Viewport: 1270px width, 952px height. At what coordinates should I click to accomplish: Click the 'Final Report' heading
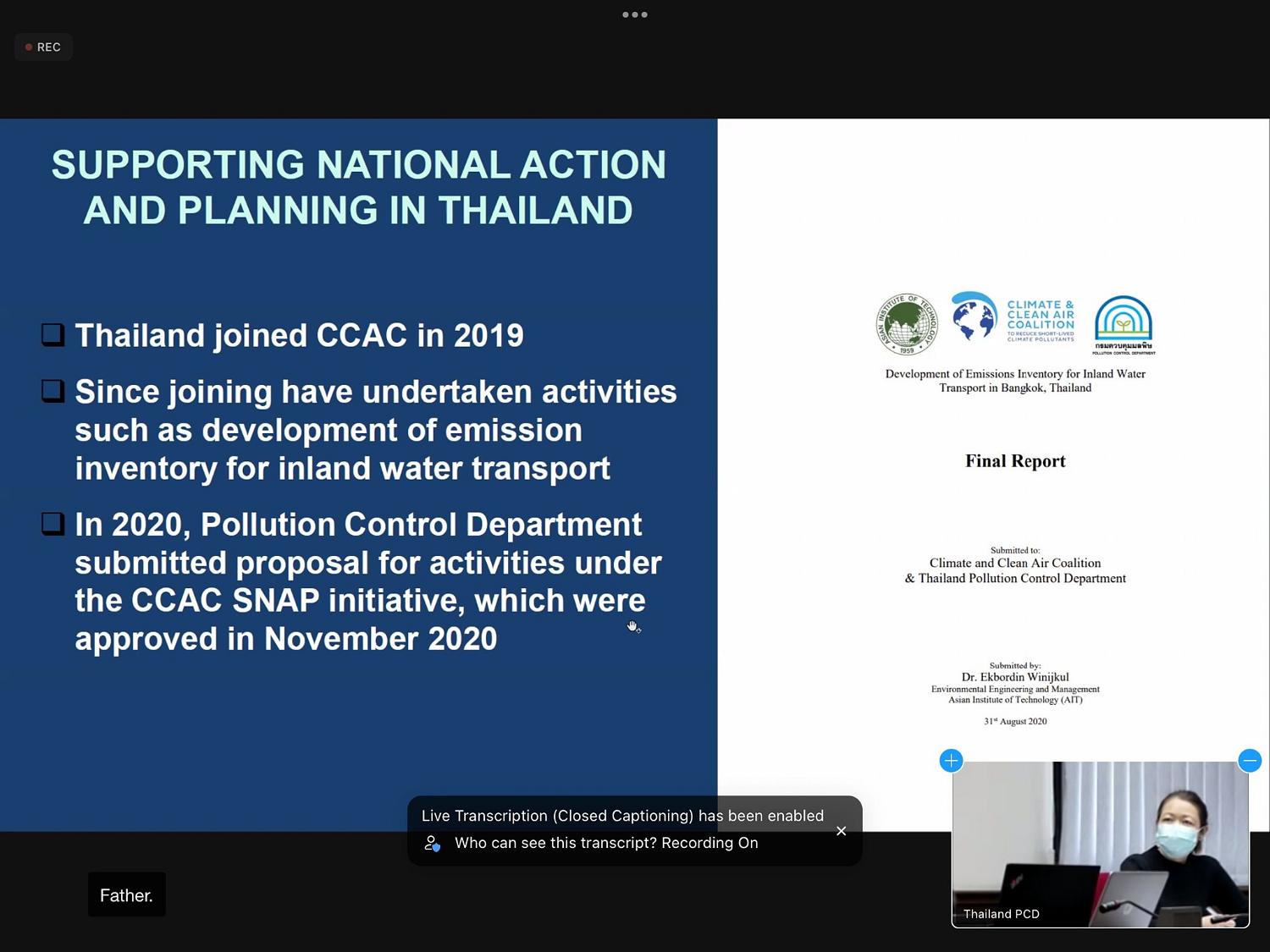pos(1015,461)
